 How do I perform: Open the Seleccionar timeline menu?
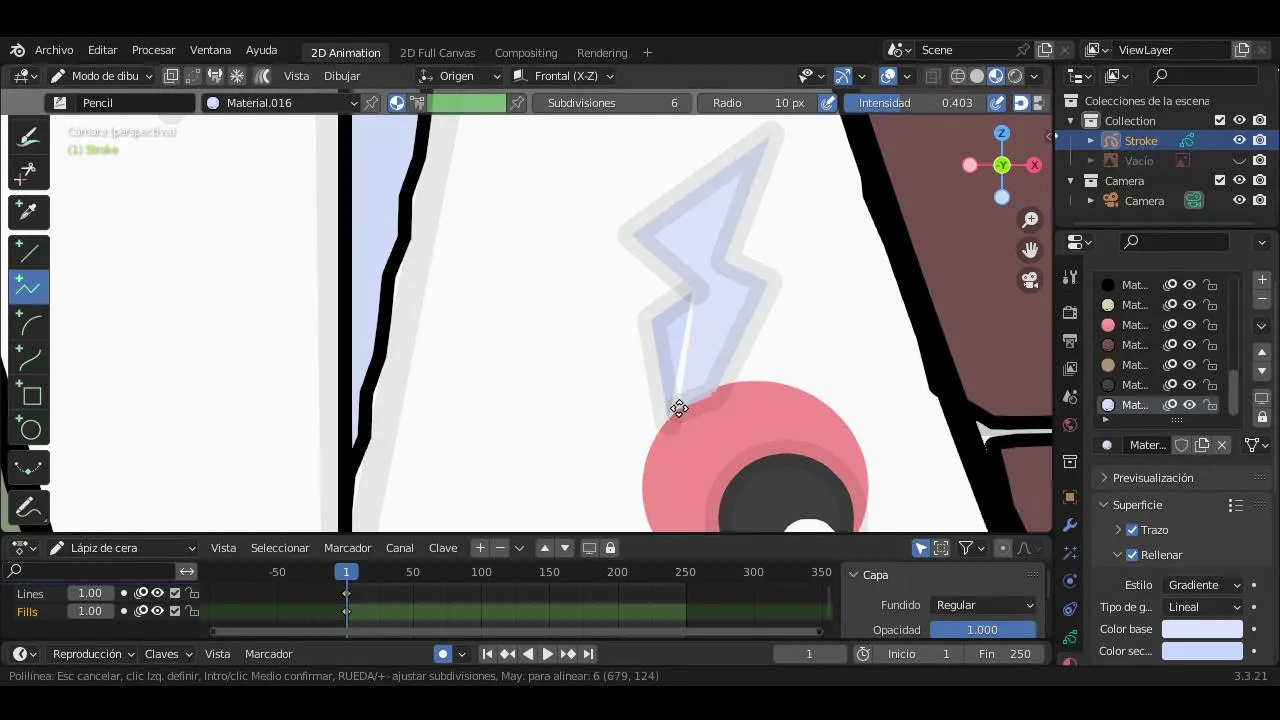[x=280, y=548]
